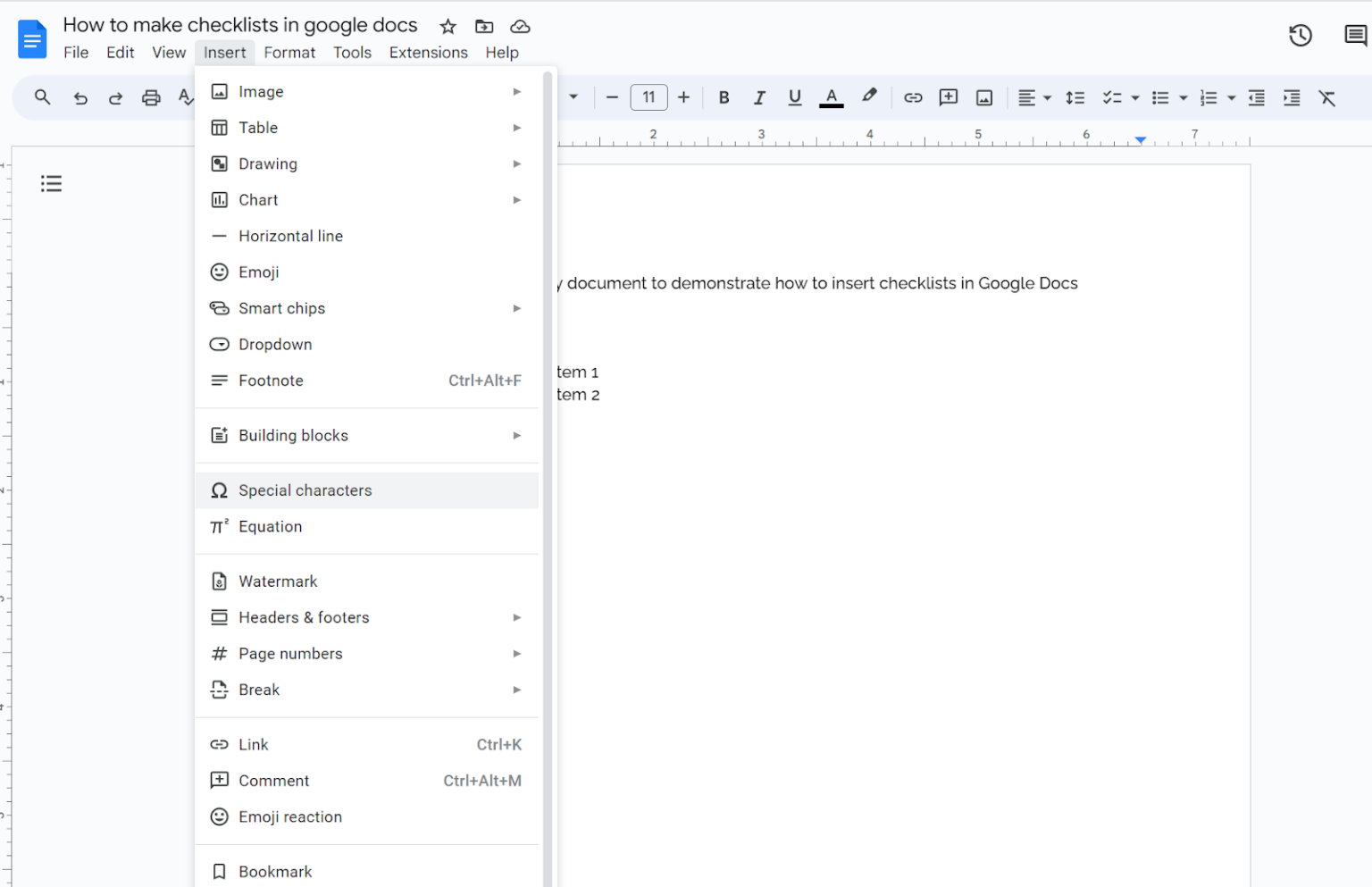The image size is (1372, 887).
Task: Click the Print icon
Action: click(x=150, y=97)
